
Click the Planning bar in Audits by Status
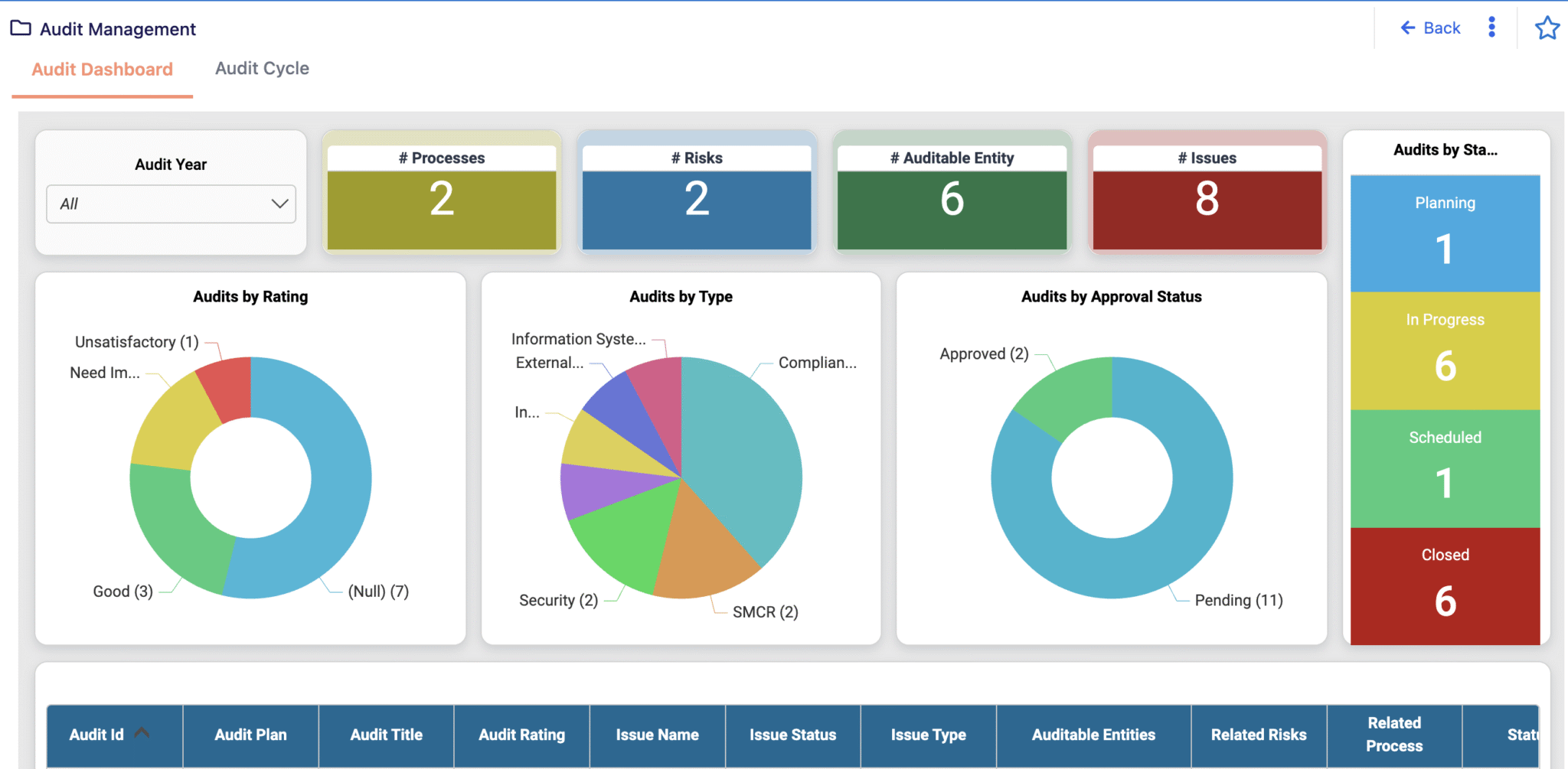coord(1444,233)
